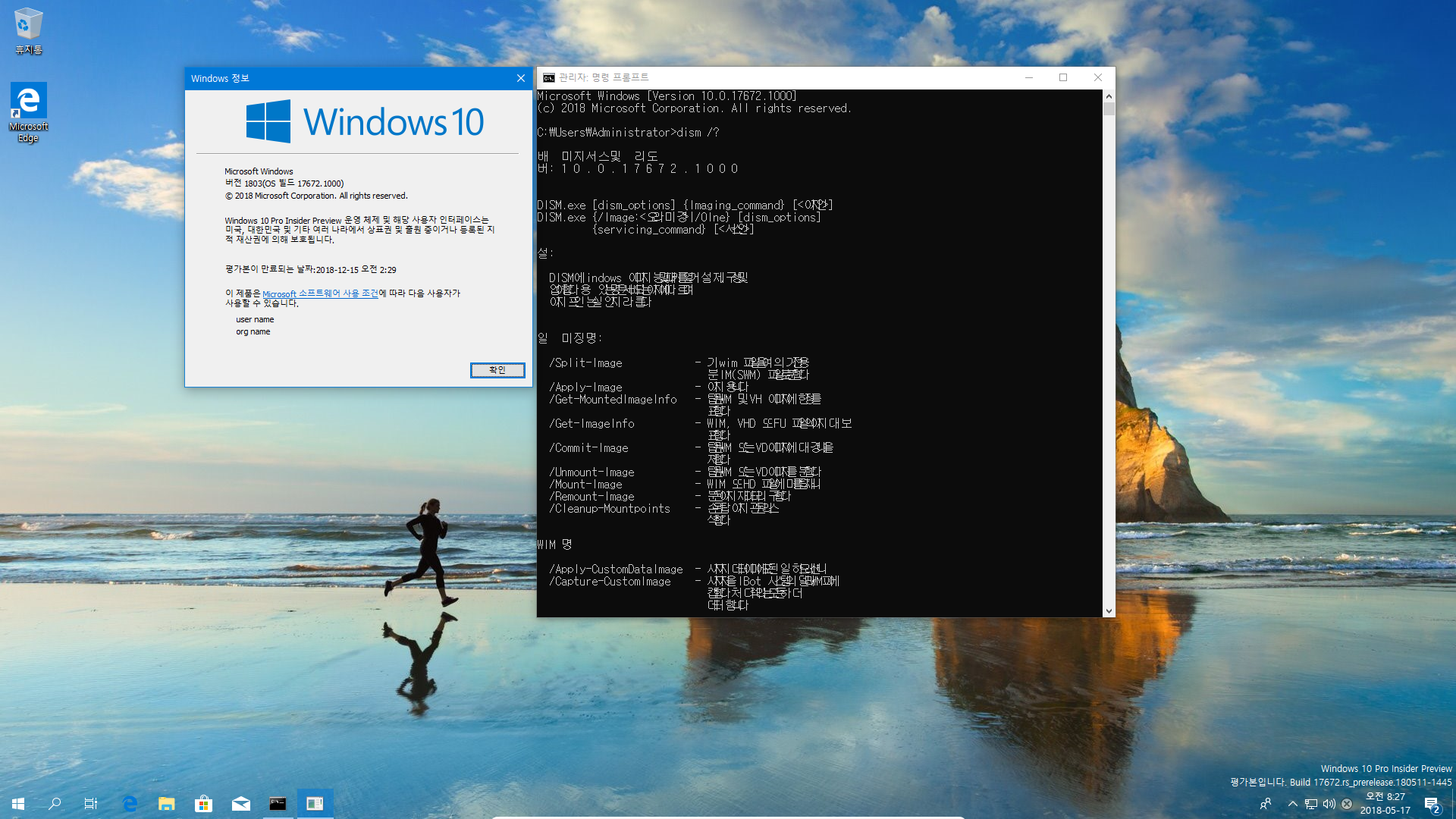Open Task View from the taskbar

[x=91, y=804]
